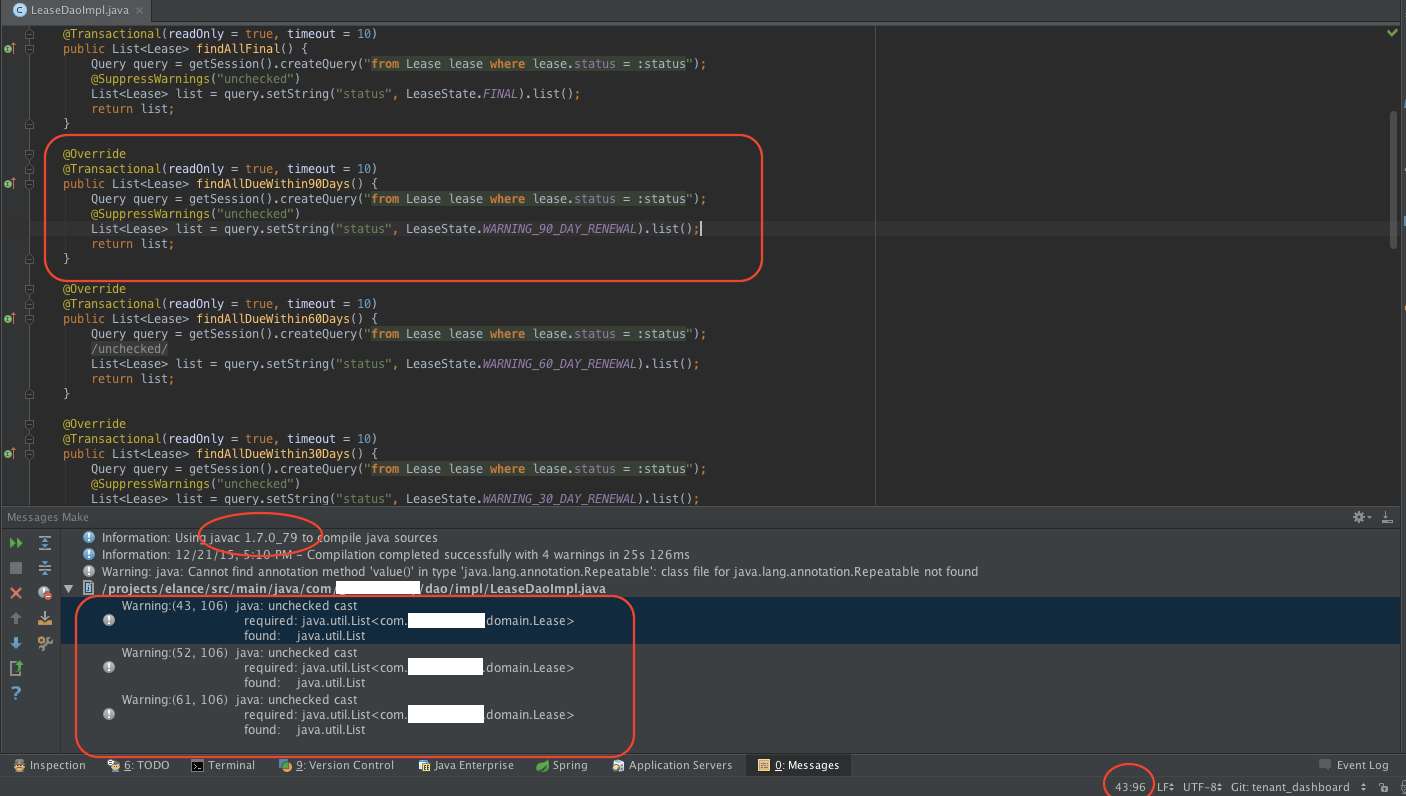Screen dimensions: 1406x796
Task: Click the override gutter icon beside findAllFinal
Action: click(9, 48)
